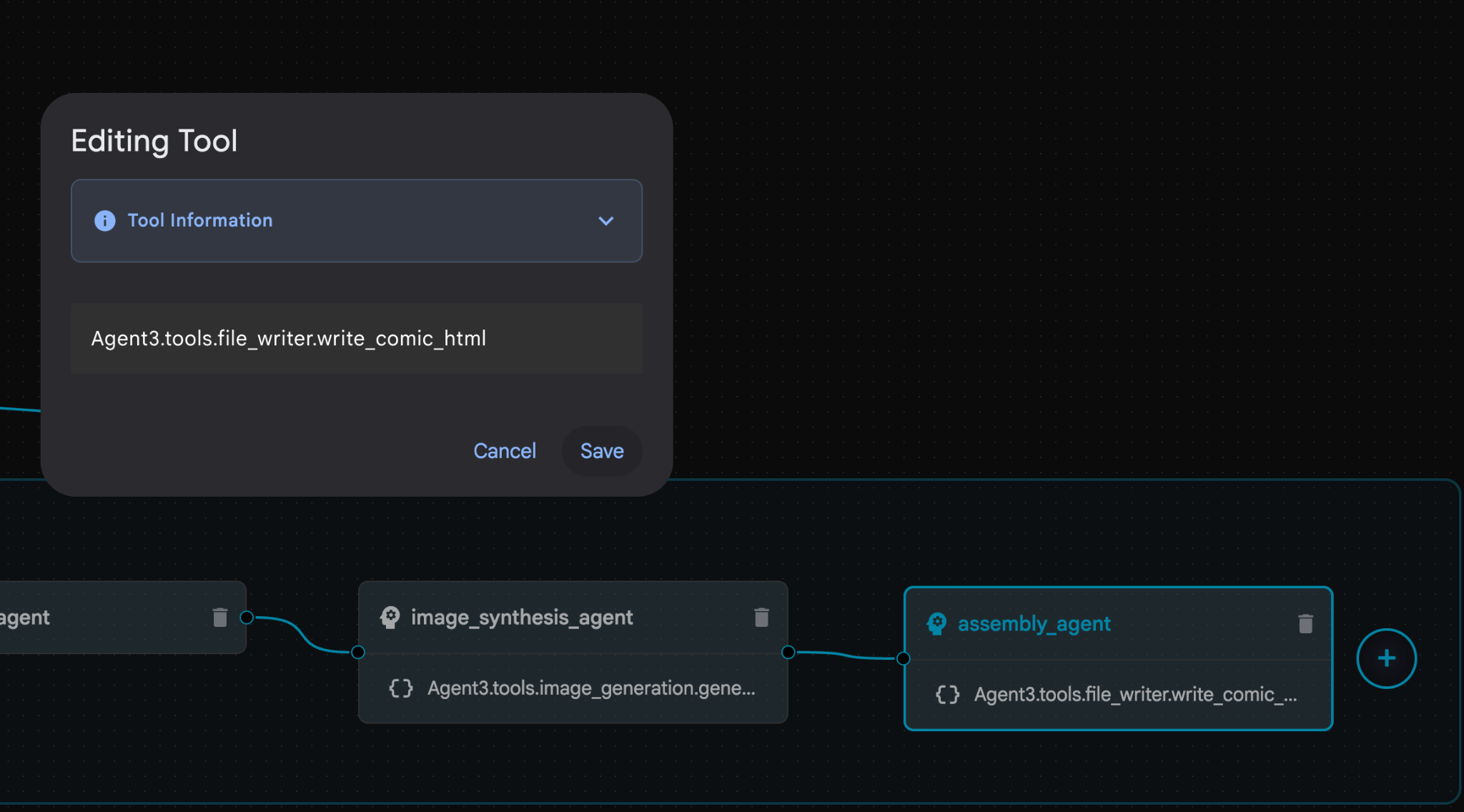The image size is (1464, 812).
Task: Delete the assembly_agent node
Action: (1305, 624)
